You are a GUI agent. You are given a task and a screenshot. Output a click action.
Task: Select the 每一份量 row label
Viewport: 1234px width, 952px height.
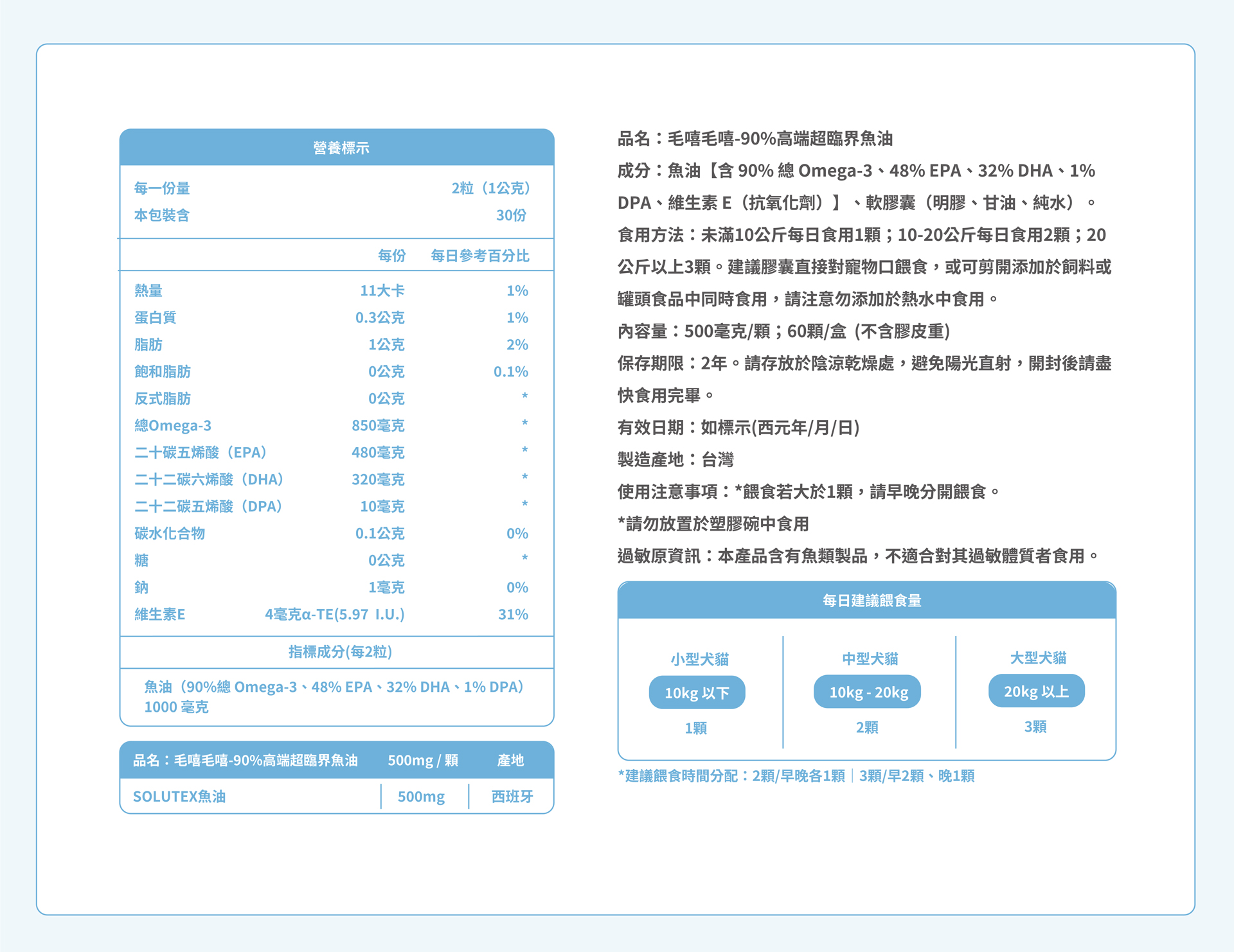point(162,188)
